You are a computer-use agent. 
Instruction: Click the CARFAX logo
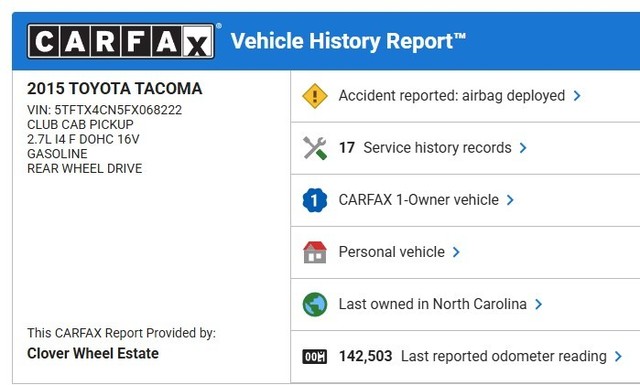point(121,41)
